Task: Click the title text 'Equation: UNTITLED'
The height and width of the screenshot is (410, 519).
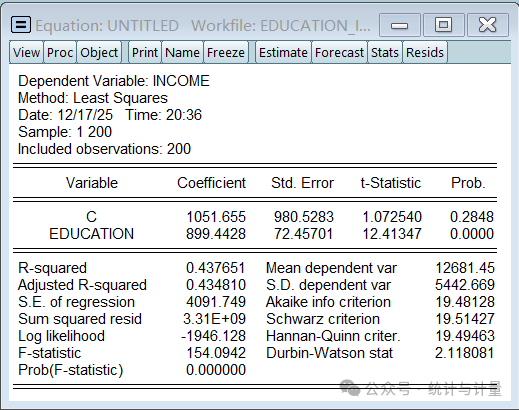Action: coord(107,26)
